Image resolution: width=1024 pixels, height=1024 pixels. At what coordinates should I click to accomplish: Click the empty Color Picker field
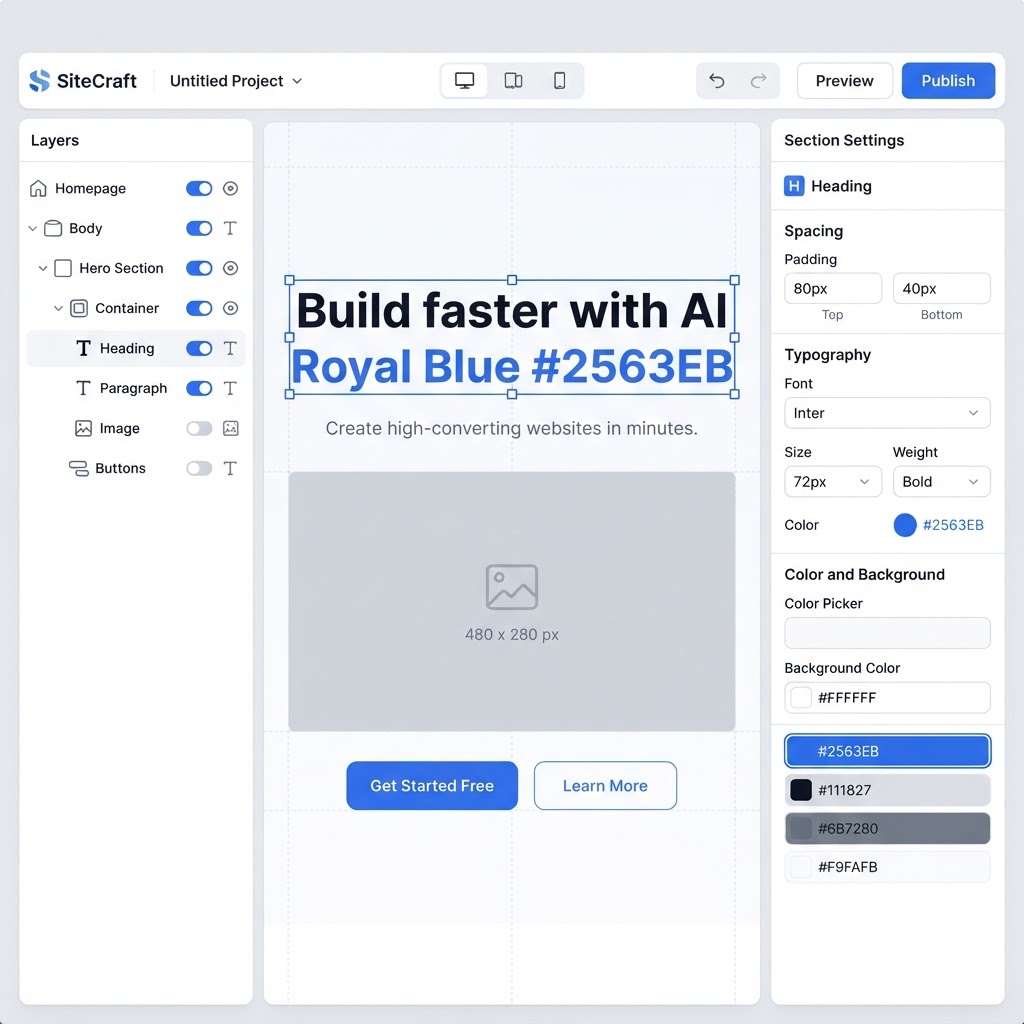887,633
